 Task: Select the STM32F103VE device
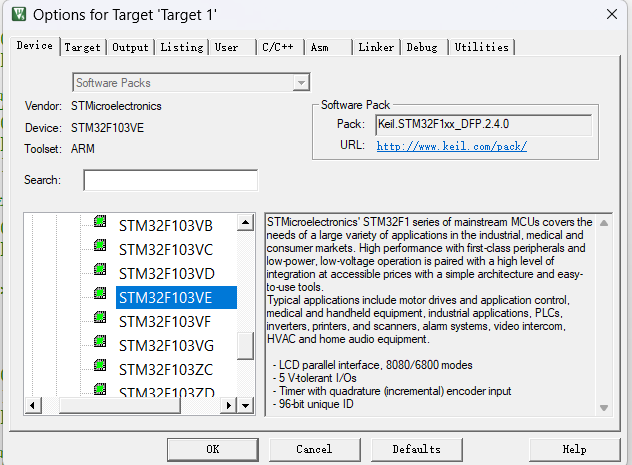tap(176, 298)
